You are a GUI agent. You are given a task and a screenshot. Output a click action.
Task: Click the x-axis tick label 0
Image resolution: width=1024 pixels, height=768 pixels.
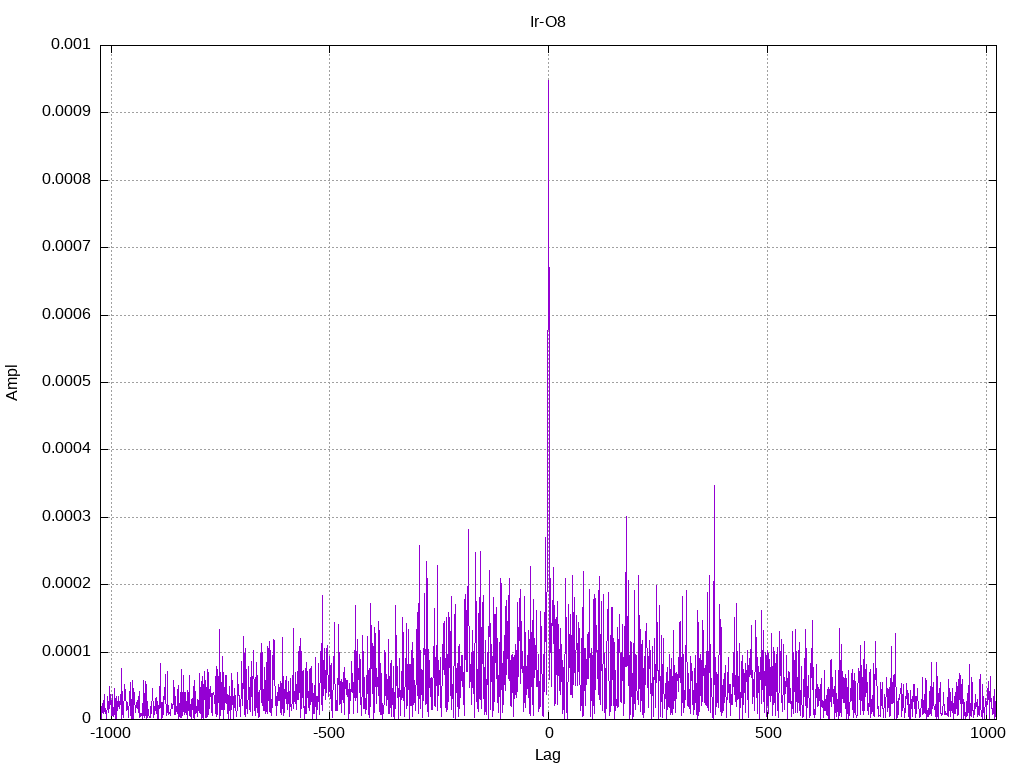click(x=548, y=733)
